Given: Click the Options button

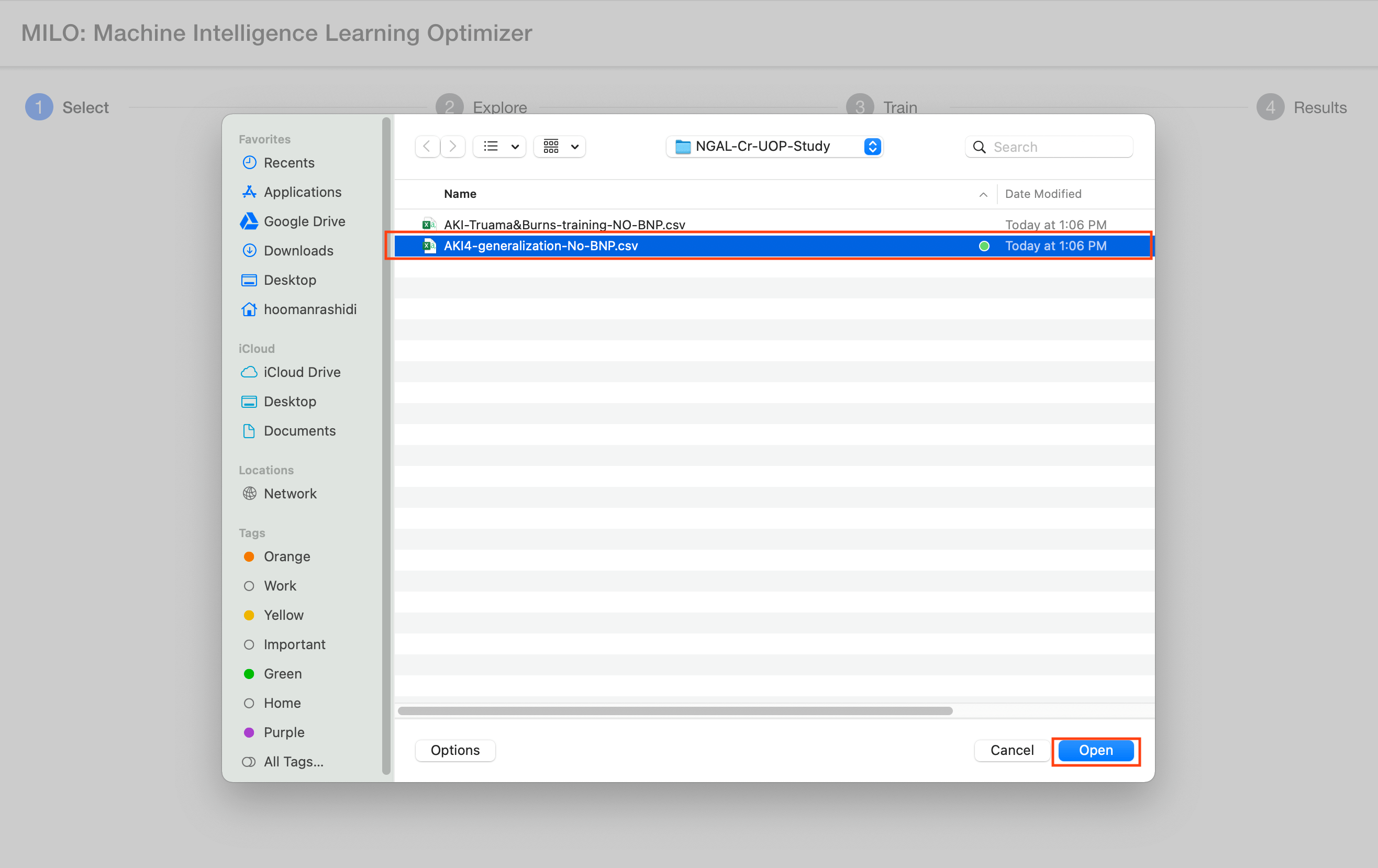Looking at the screenshot, I should coord(455,750).
